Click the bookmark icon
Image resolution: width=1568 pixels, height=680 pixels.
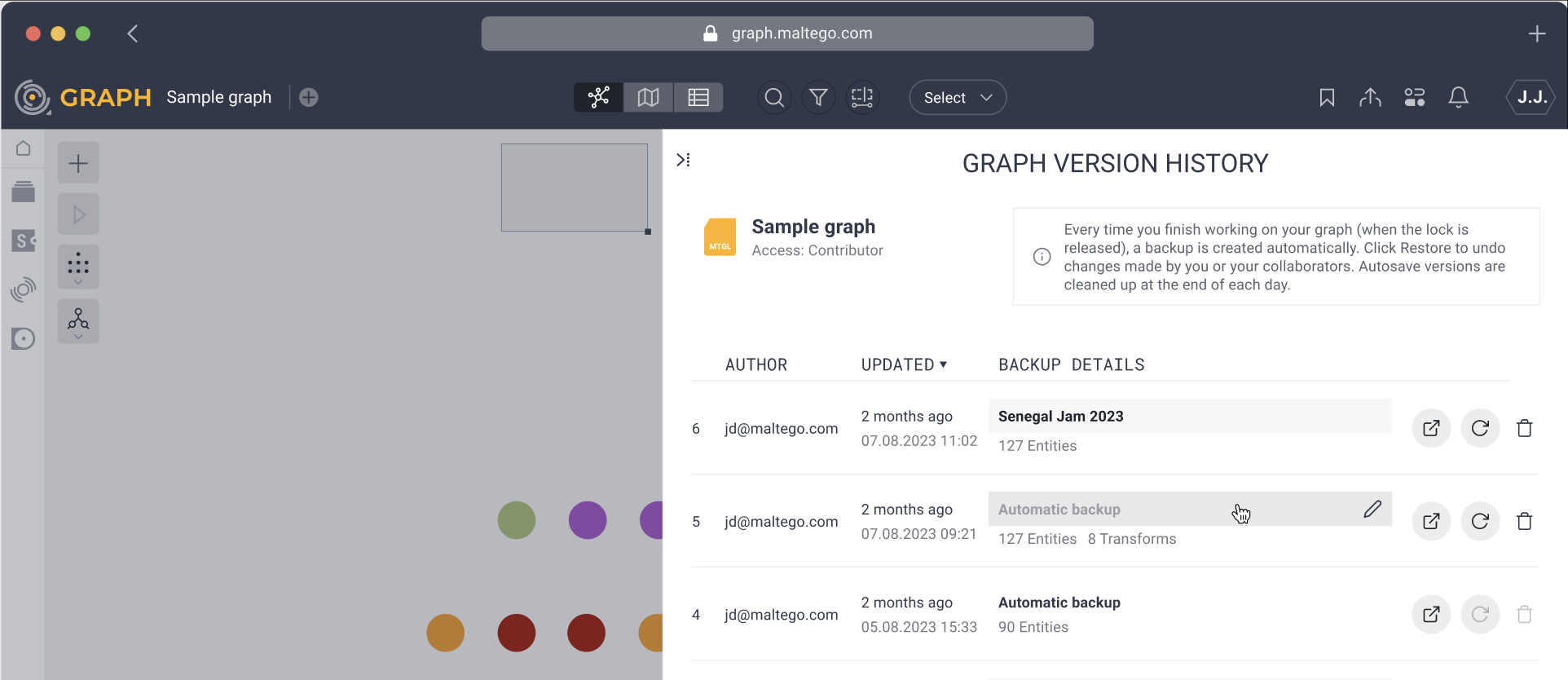click(x=1327, y=98)
